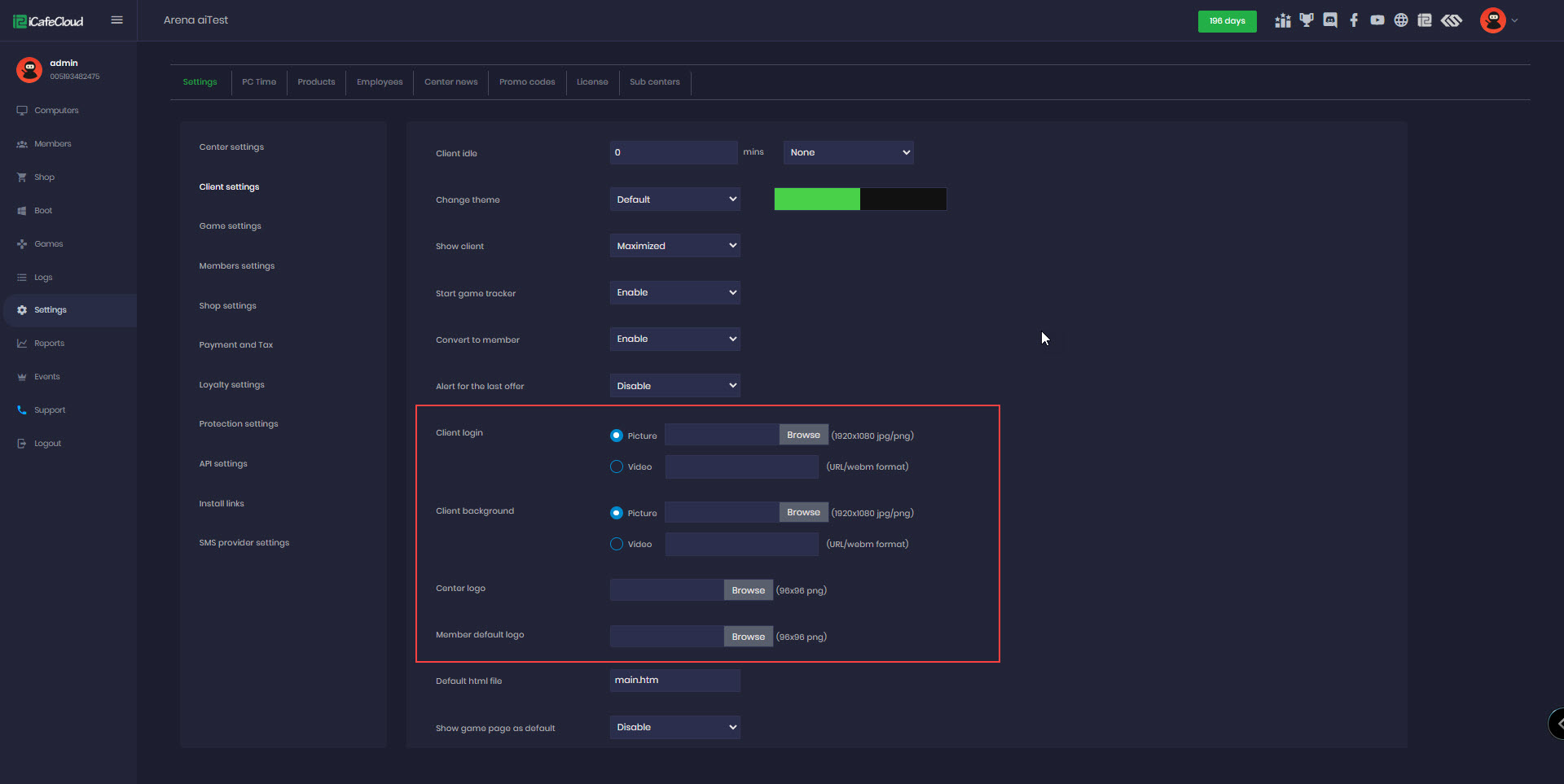Click the Default html file input field
Screen dimensions: 1564x784
(674, 681)
